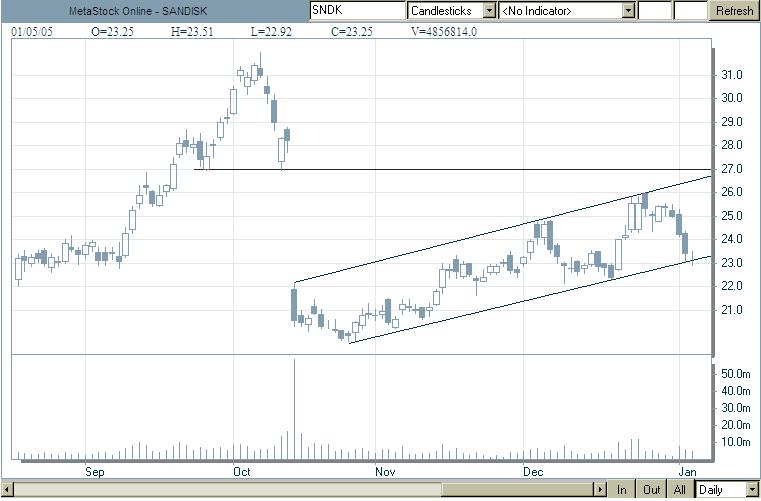Click the Jan label on time axis
Screen dimensions: 761x501
tap(688, 472)
